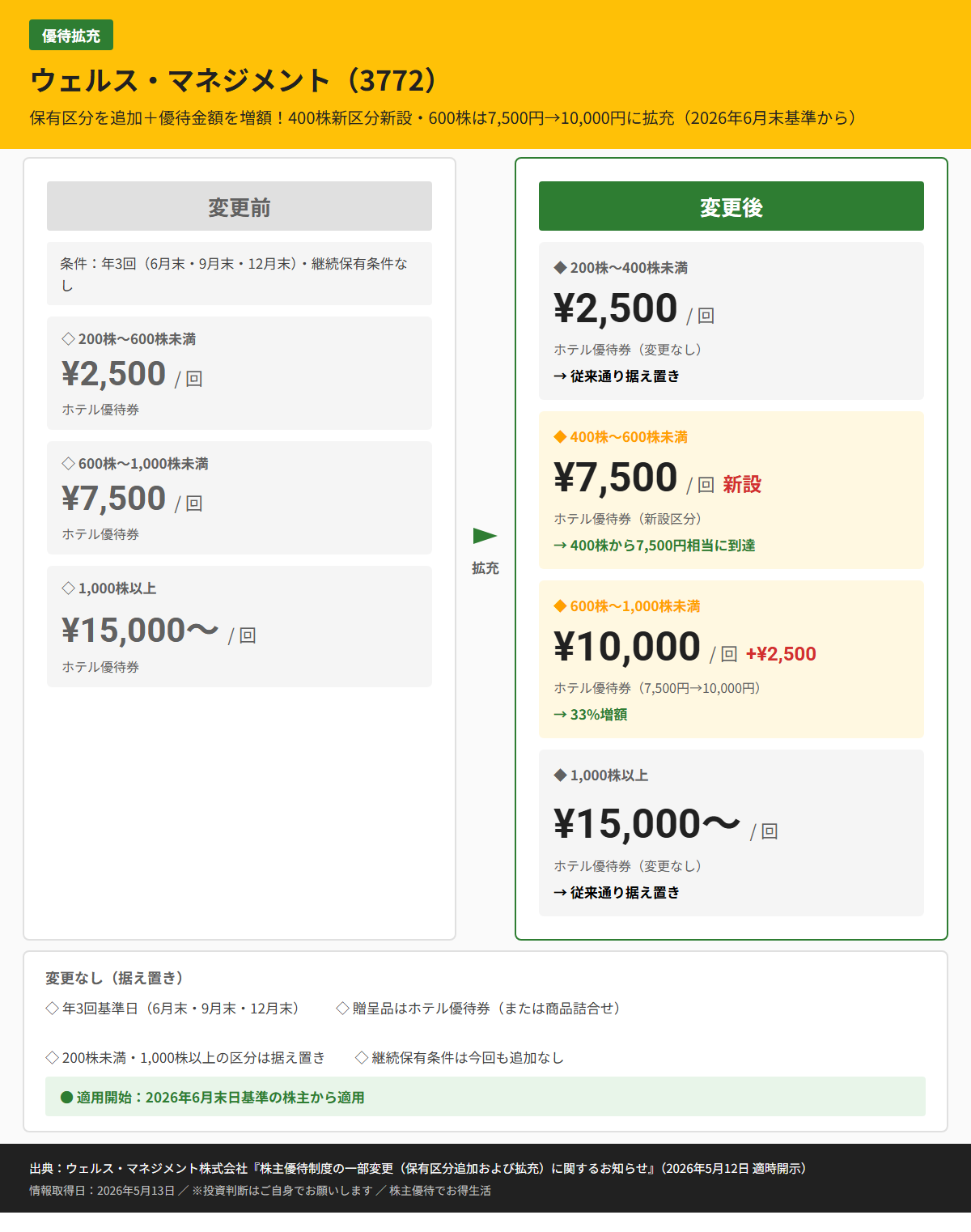Click ホテル優待券（7,500円→10,000円） text
This screenshot has width=971, height=1232.
click(x=658, y=688)
